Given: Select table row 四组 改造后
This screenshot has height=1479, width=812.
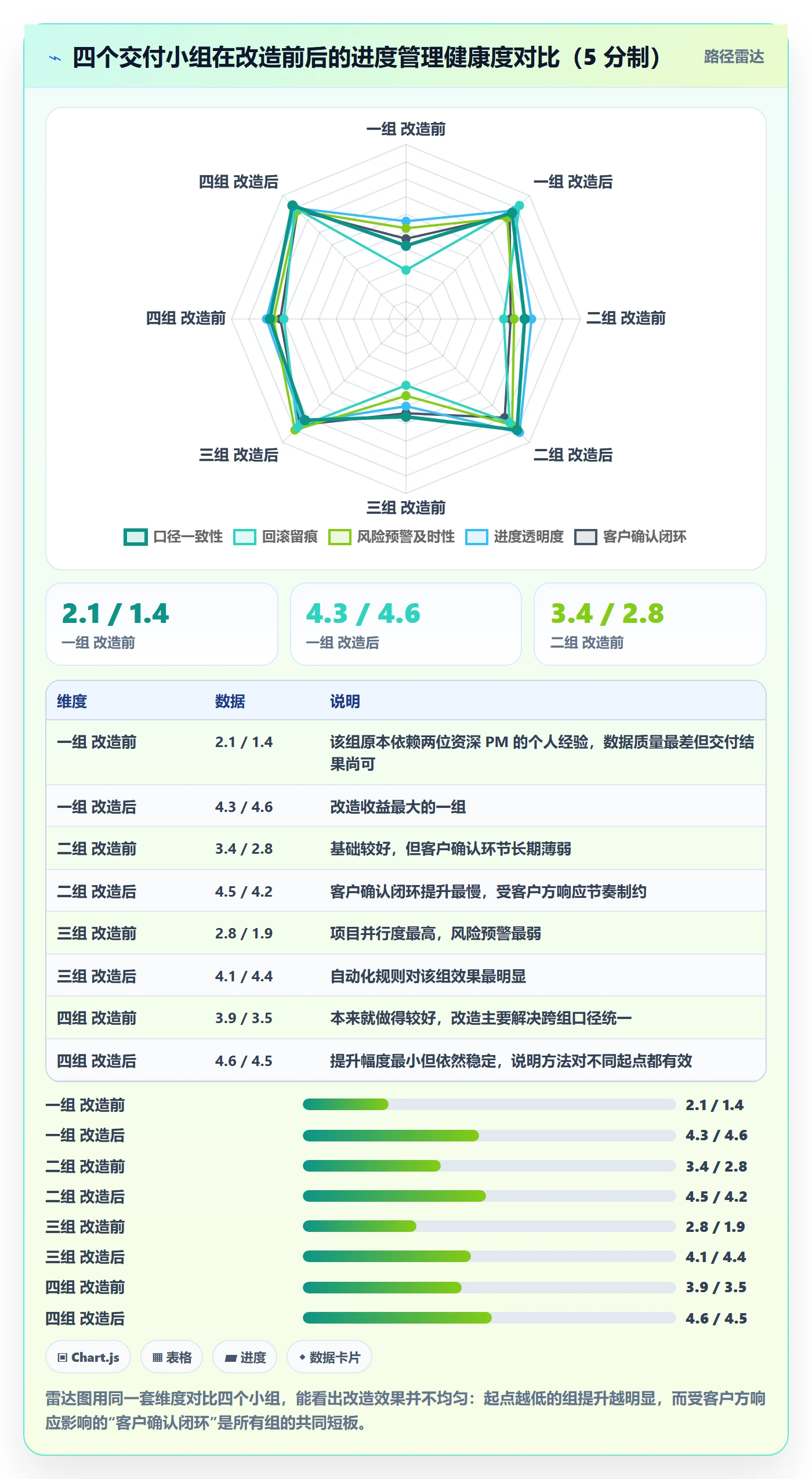Looking at the screenshot, I should pos(406,1060).
